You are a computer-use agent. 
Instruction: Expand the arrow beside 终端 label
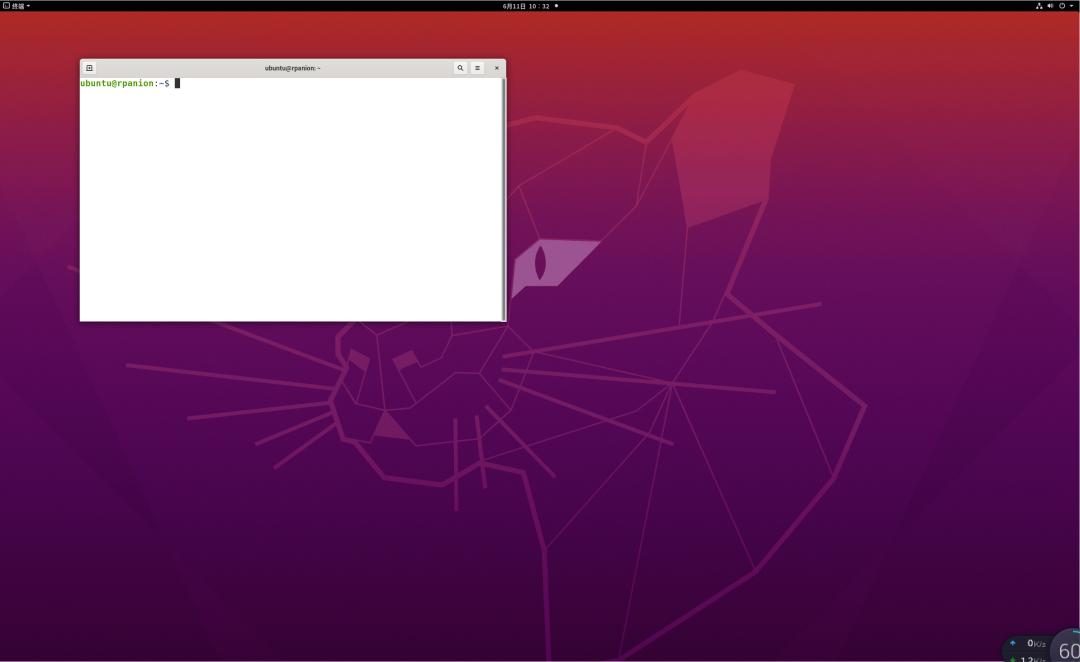[x=28, y=6]
